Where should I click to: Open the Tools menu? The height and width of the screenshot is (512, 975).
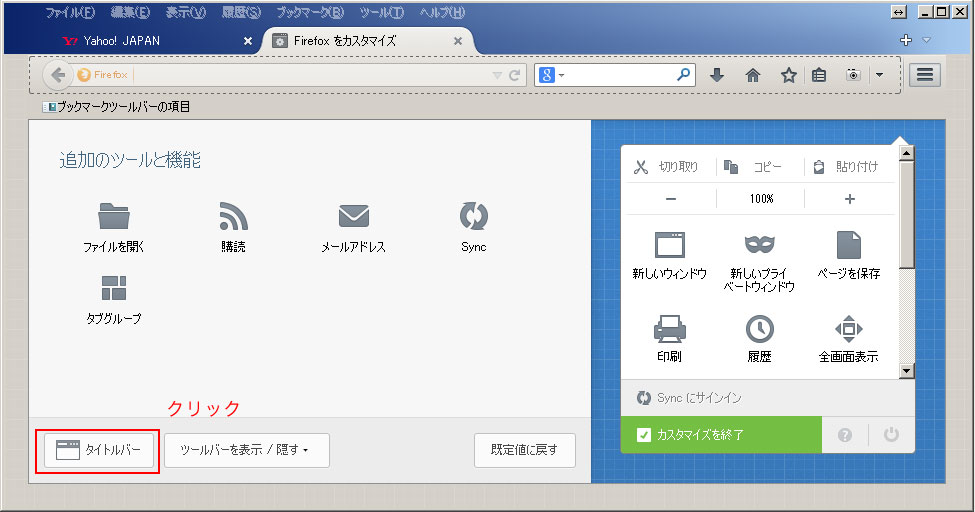coord(382,12)
